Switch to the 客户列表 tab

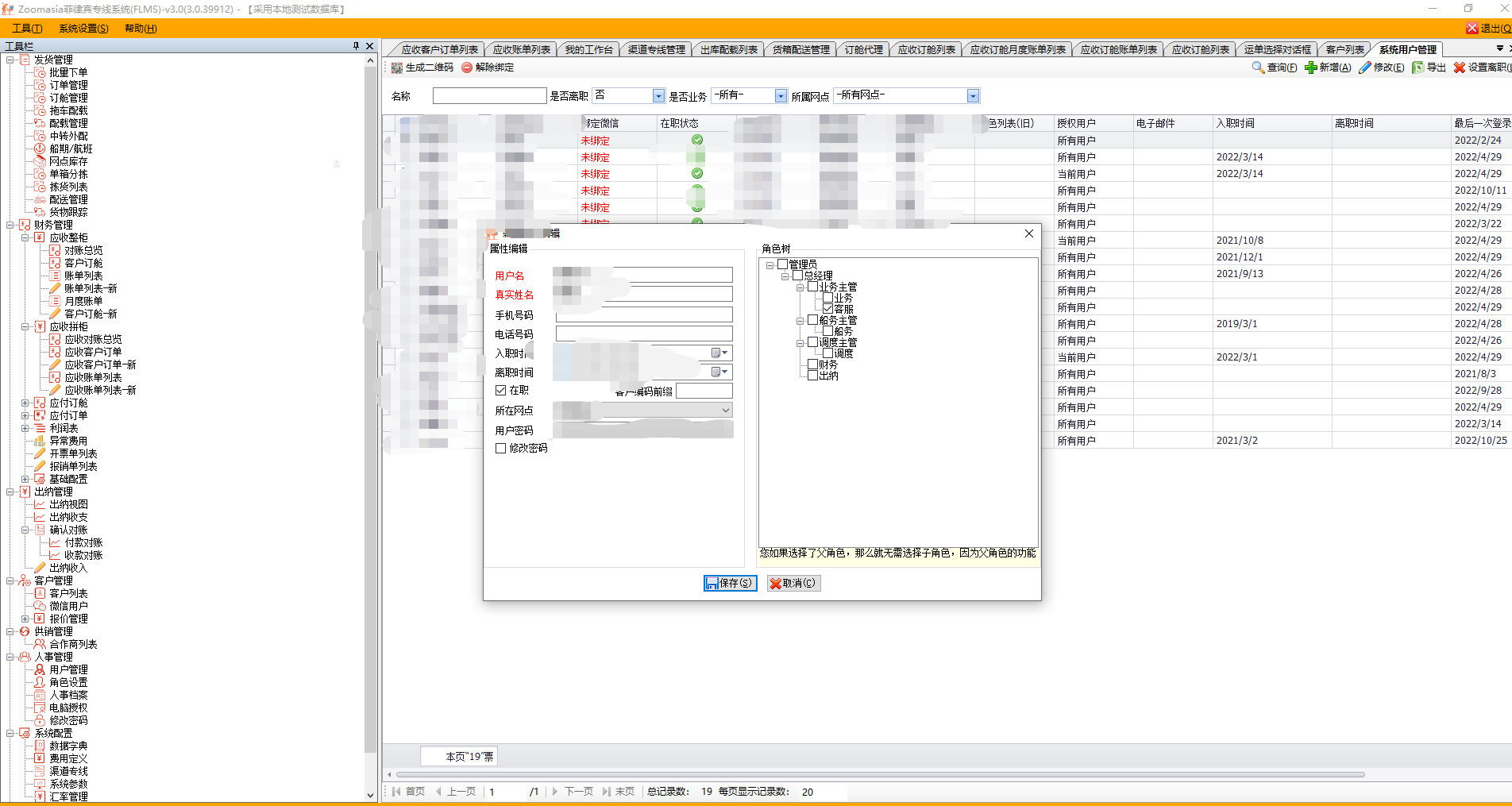[1344, 49]
